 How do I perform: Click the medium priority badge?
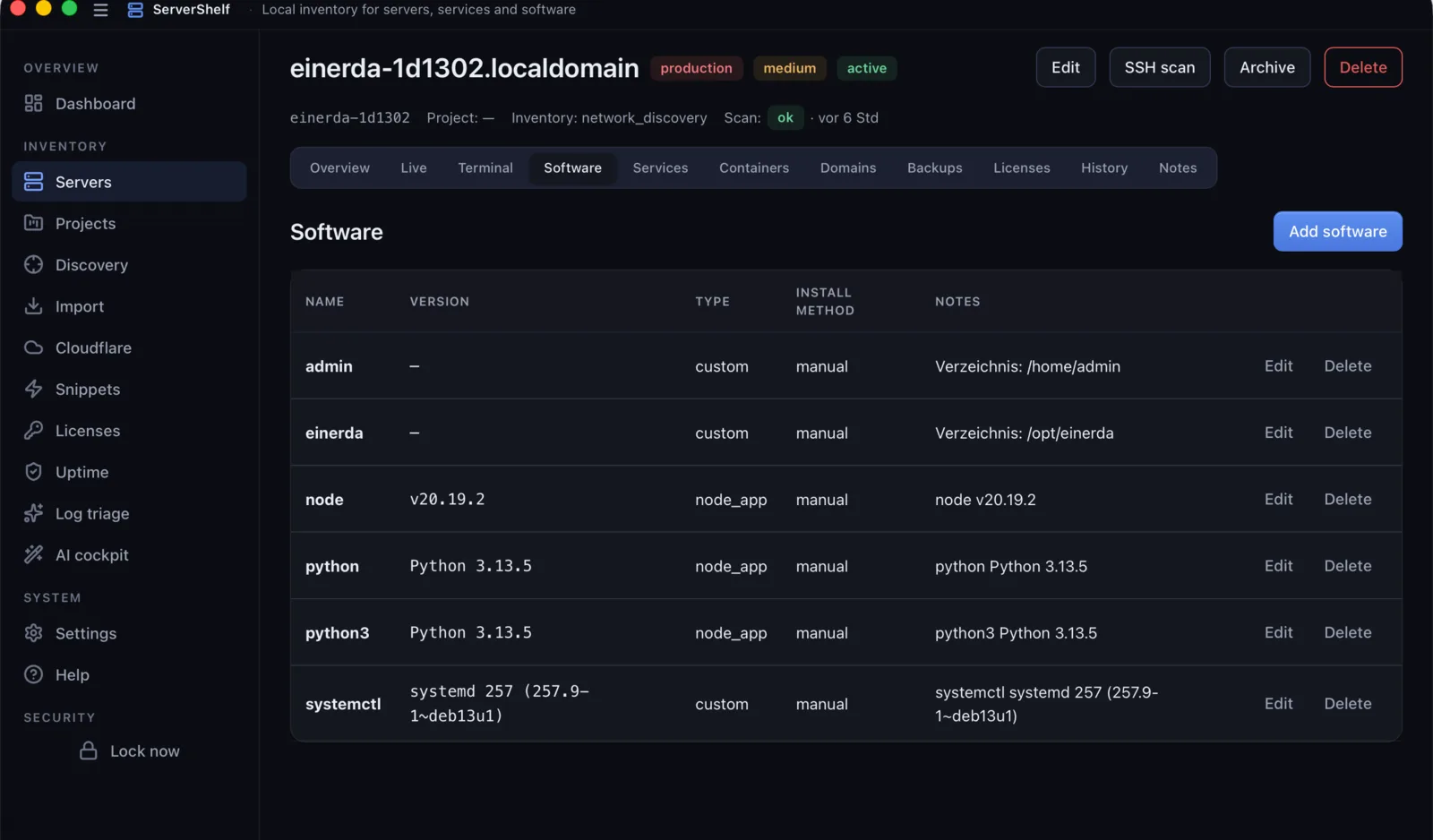click(789, 68)
